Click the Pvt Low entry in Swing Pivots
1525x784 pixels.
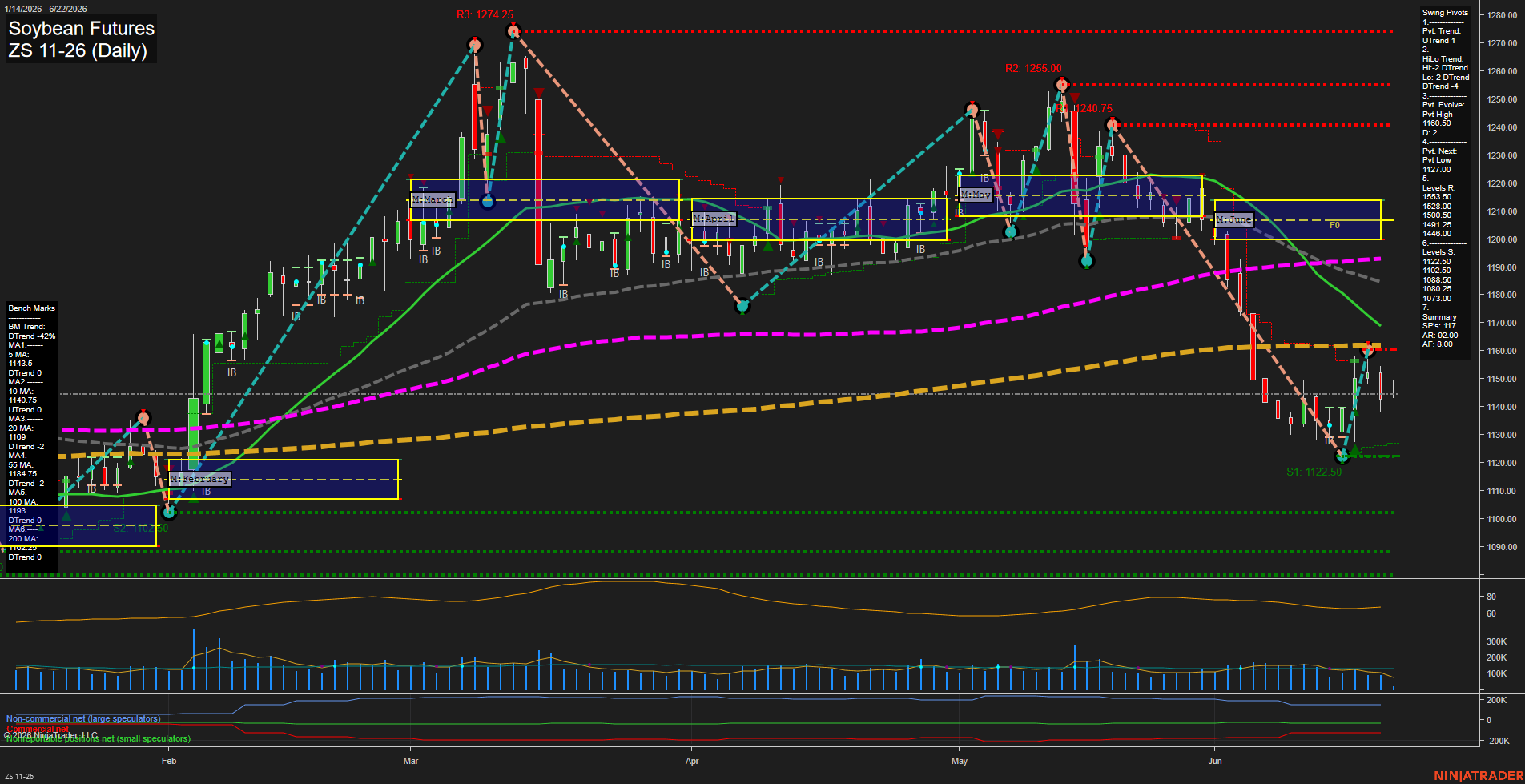(1436, 160)
